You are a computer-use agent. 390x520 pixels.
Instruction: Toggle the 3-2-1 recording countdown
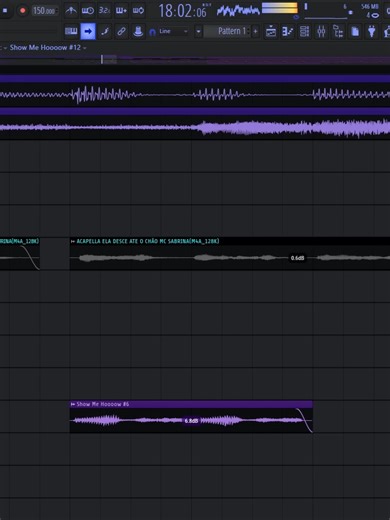104,11
